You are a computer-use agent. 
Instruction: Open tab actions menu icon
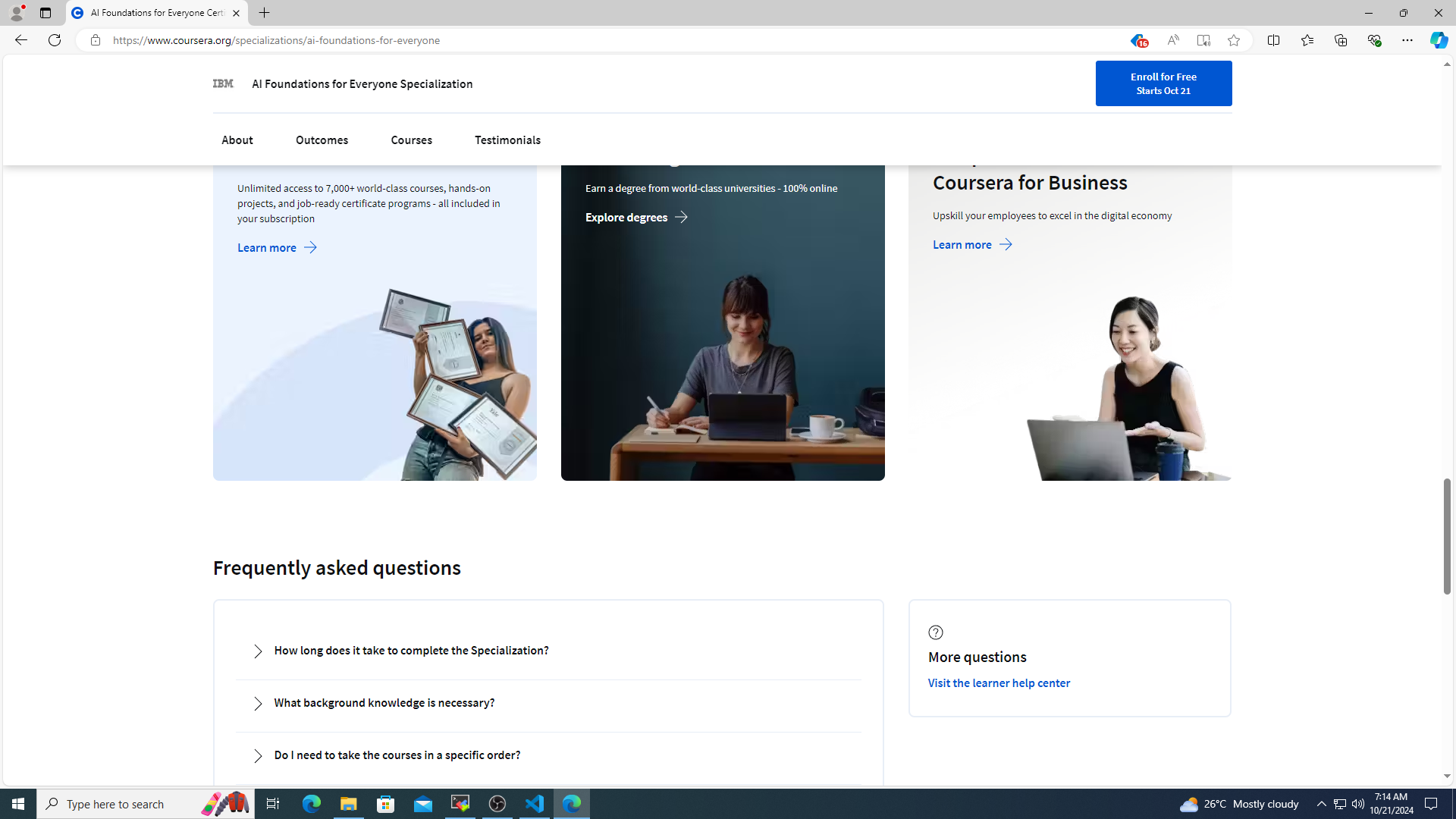click(45, 13)
